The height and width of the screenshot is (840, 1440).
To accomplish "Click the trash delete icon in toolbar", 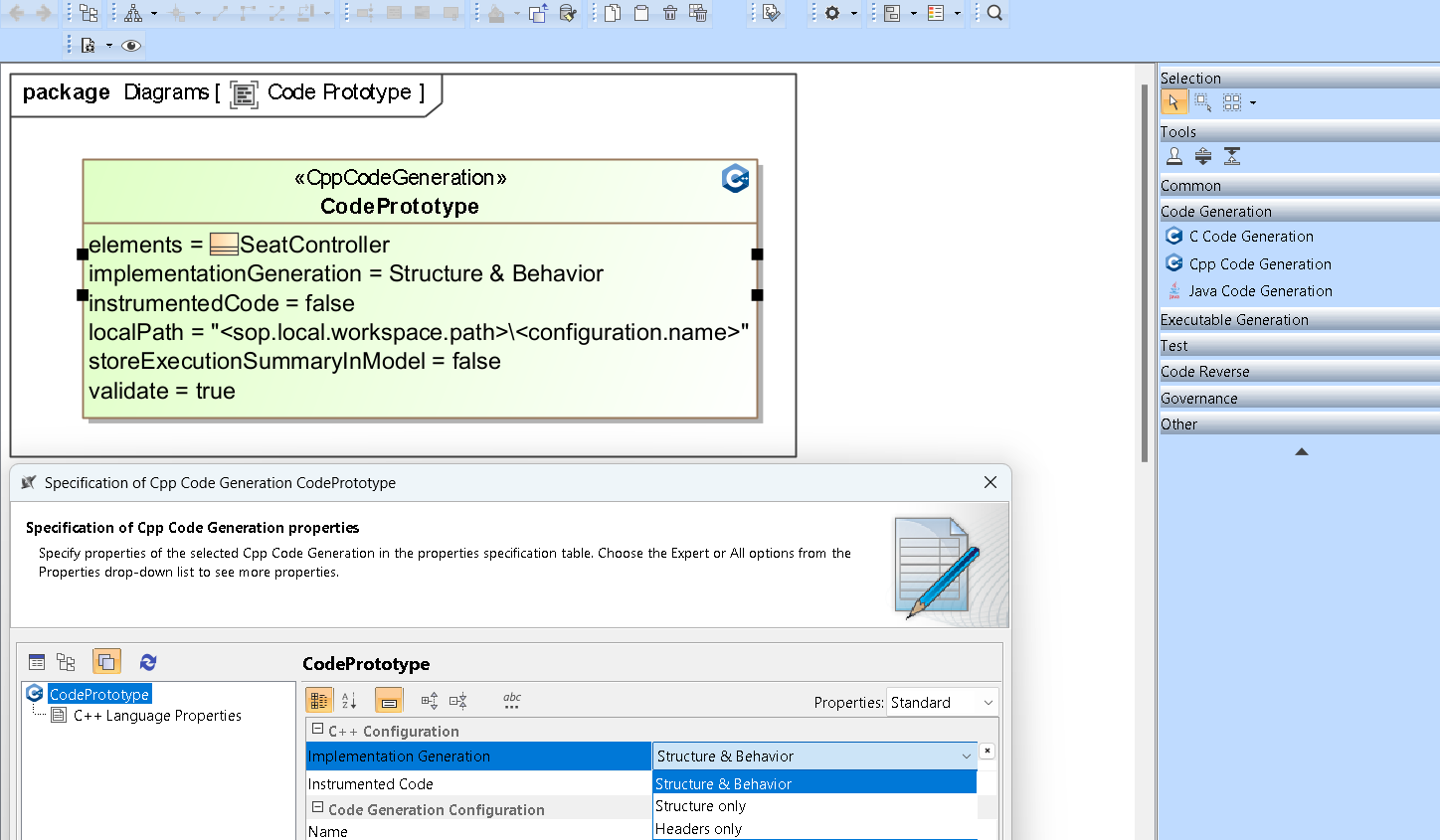I will 670,13.
